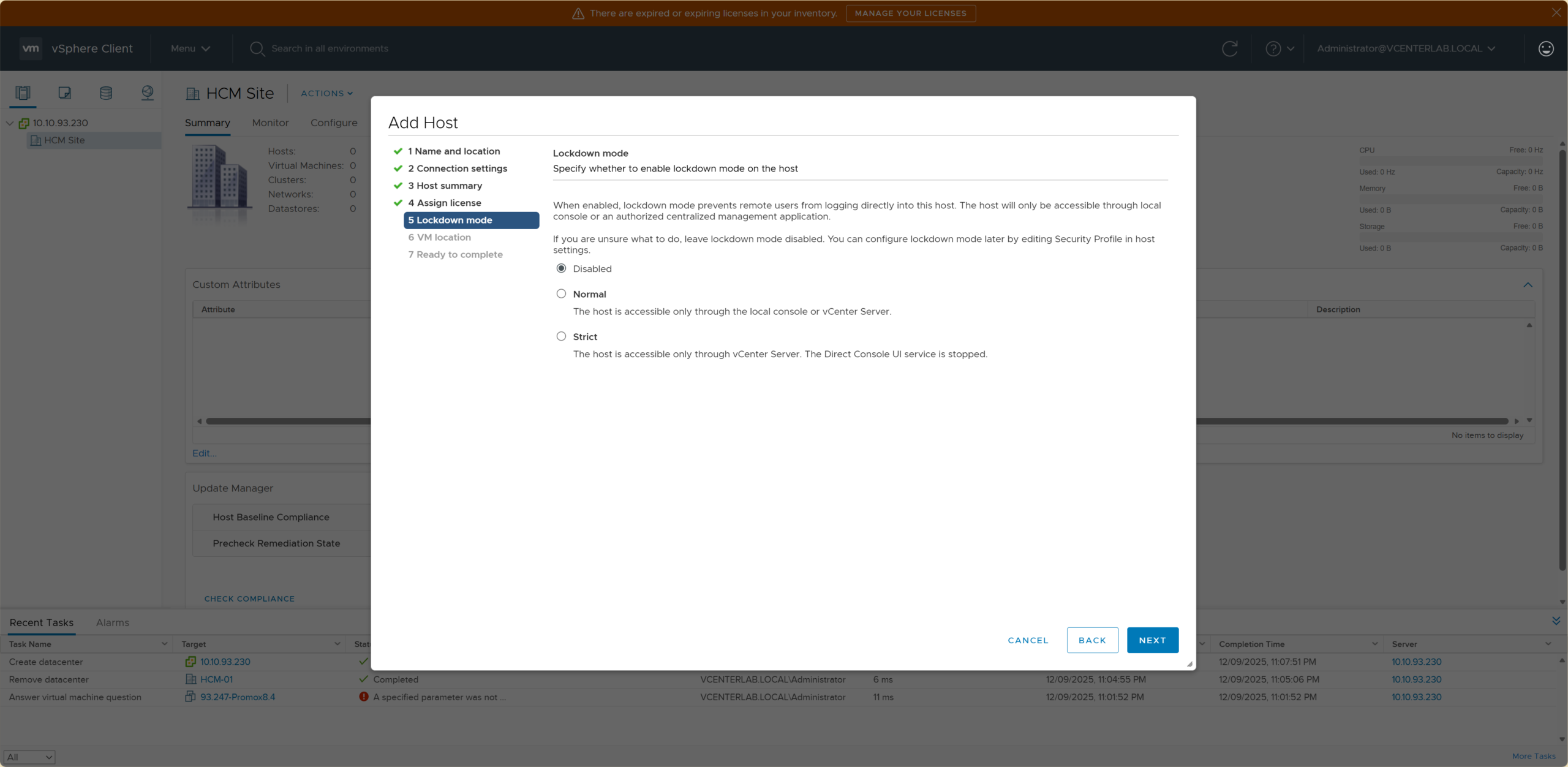
Task: Open the HCM Site ACTIONS dropdown
Action: pos(326,93)
